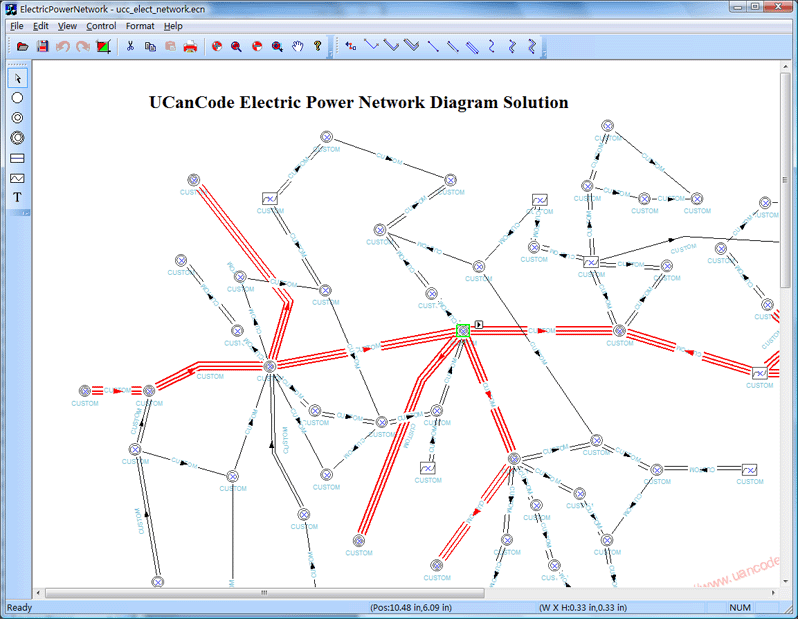Select the double curved line link tool

tap(512, 47)
